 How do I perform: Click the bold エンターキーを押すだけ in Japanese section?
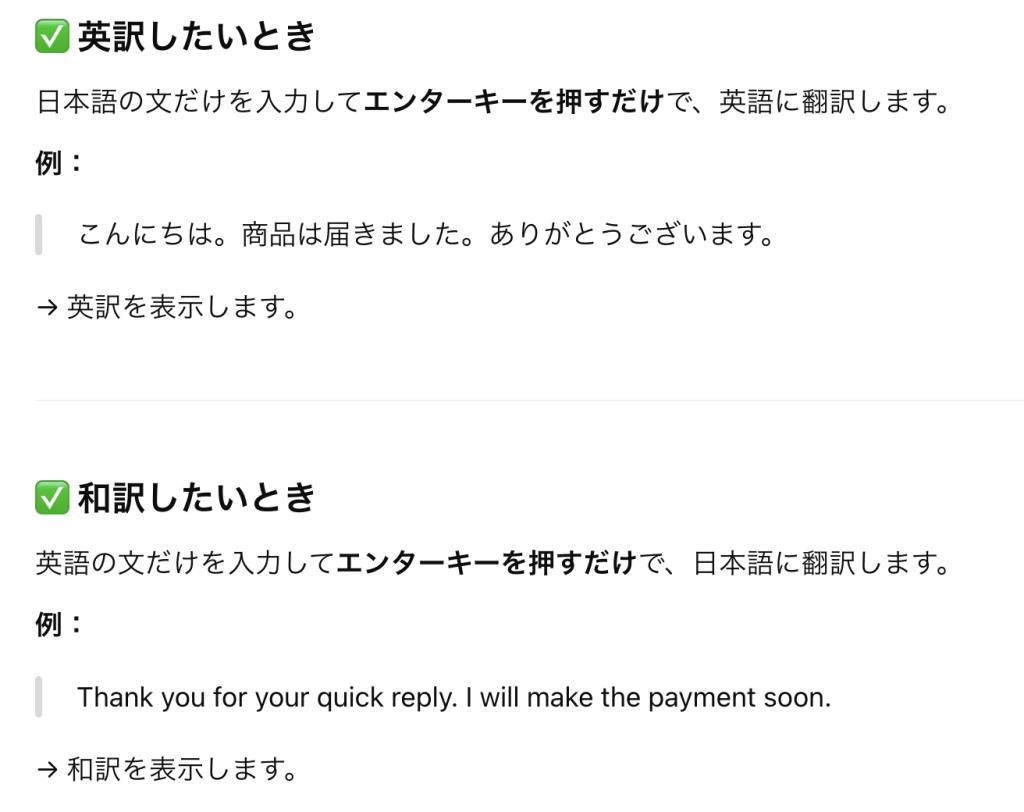point(487,563)
